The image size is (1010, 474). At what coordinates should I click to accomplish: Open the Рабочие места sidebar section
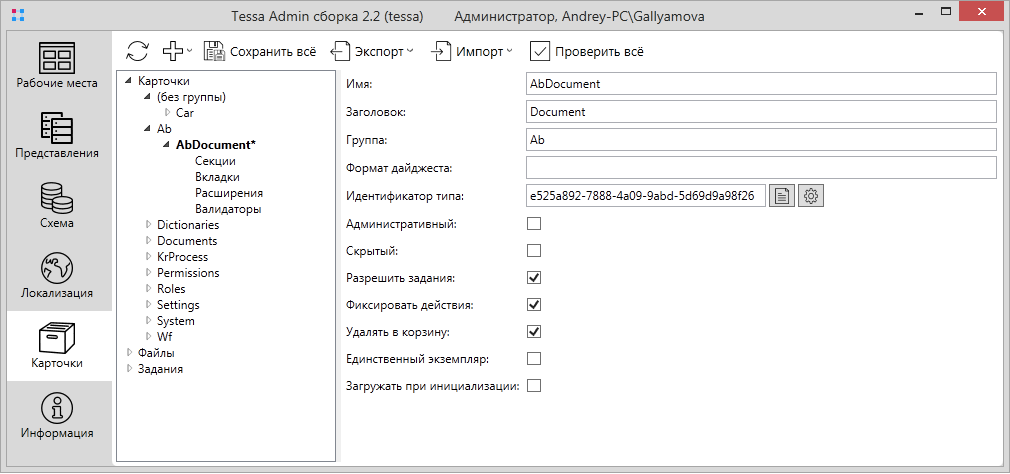tap(57, 65)
